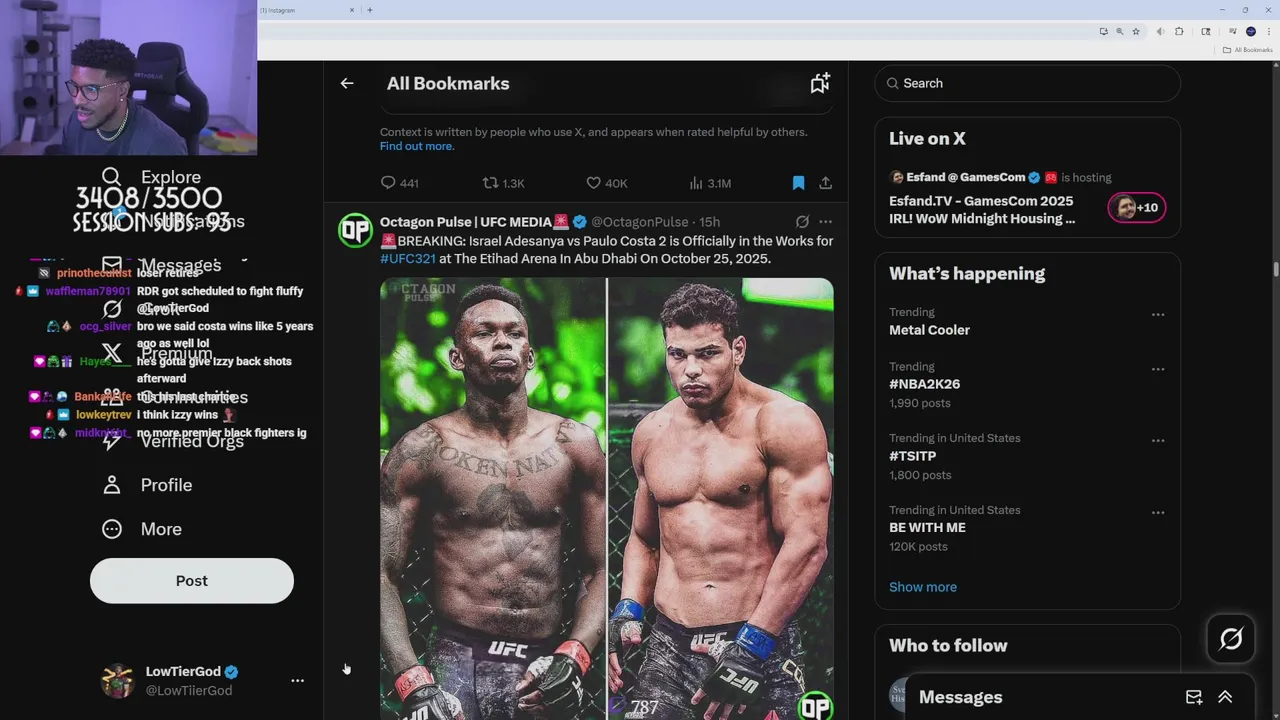This screenshot has height=720, width=1280.
Task: Open the LowTierGod account avatar
Action: click(118, 680)
